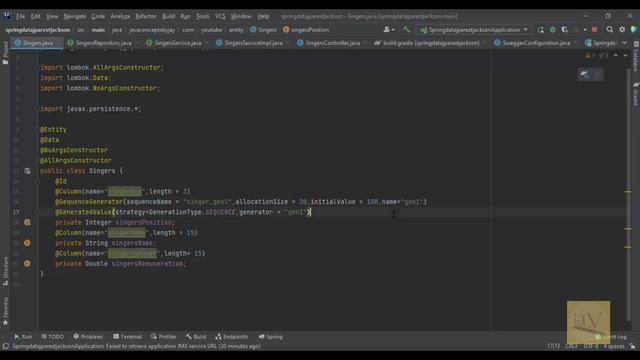Go to next highlighted error arrow
The image size is (640, 360).
coord(625,55)
